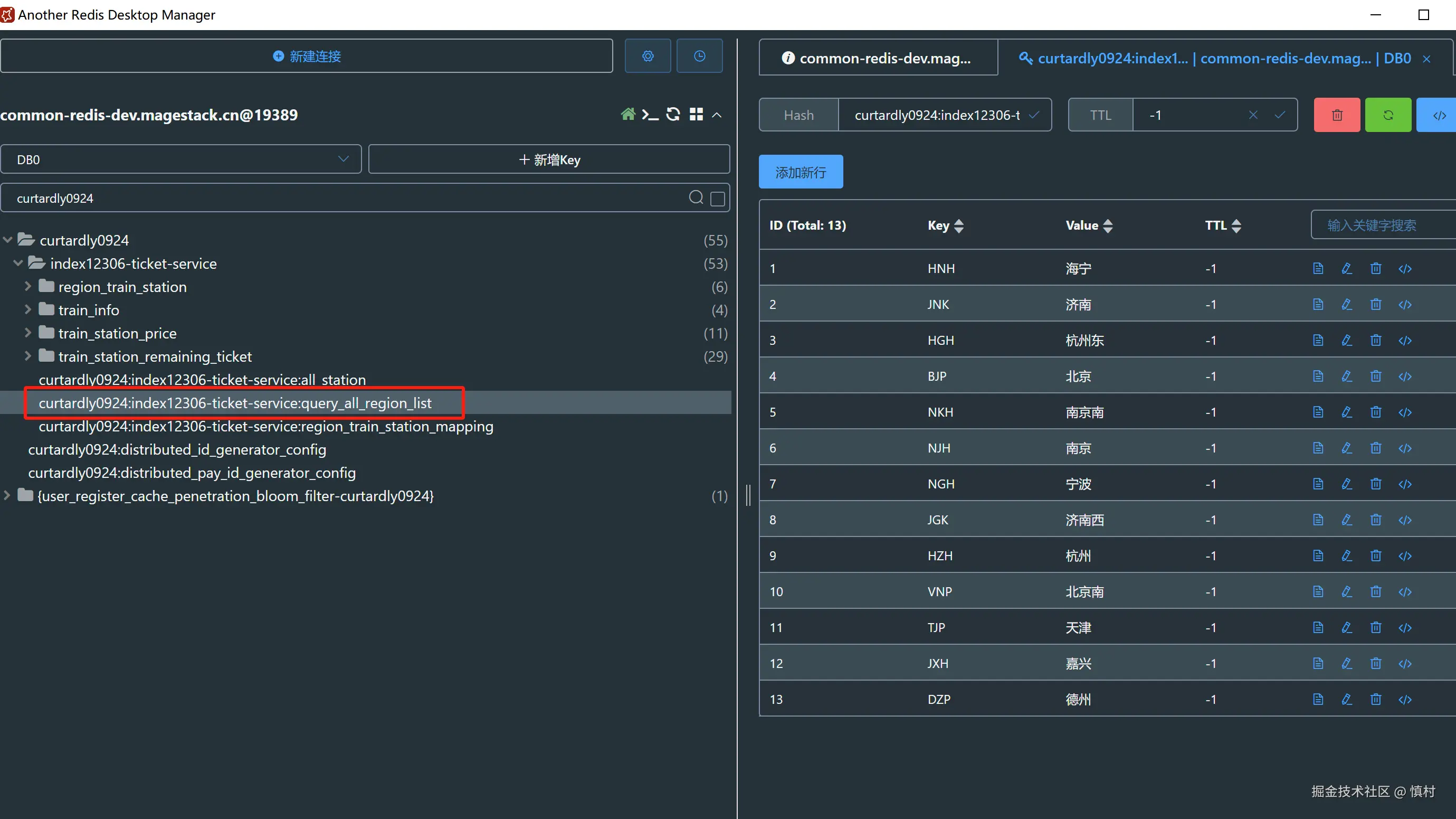This screenshot has height=819, width=1456.
Task: Click the 添加新行 button
Action: point(801,172)
